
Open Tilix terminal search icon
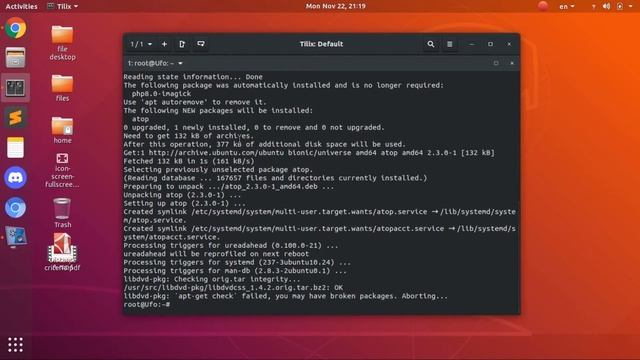(x=431, y=44)
